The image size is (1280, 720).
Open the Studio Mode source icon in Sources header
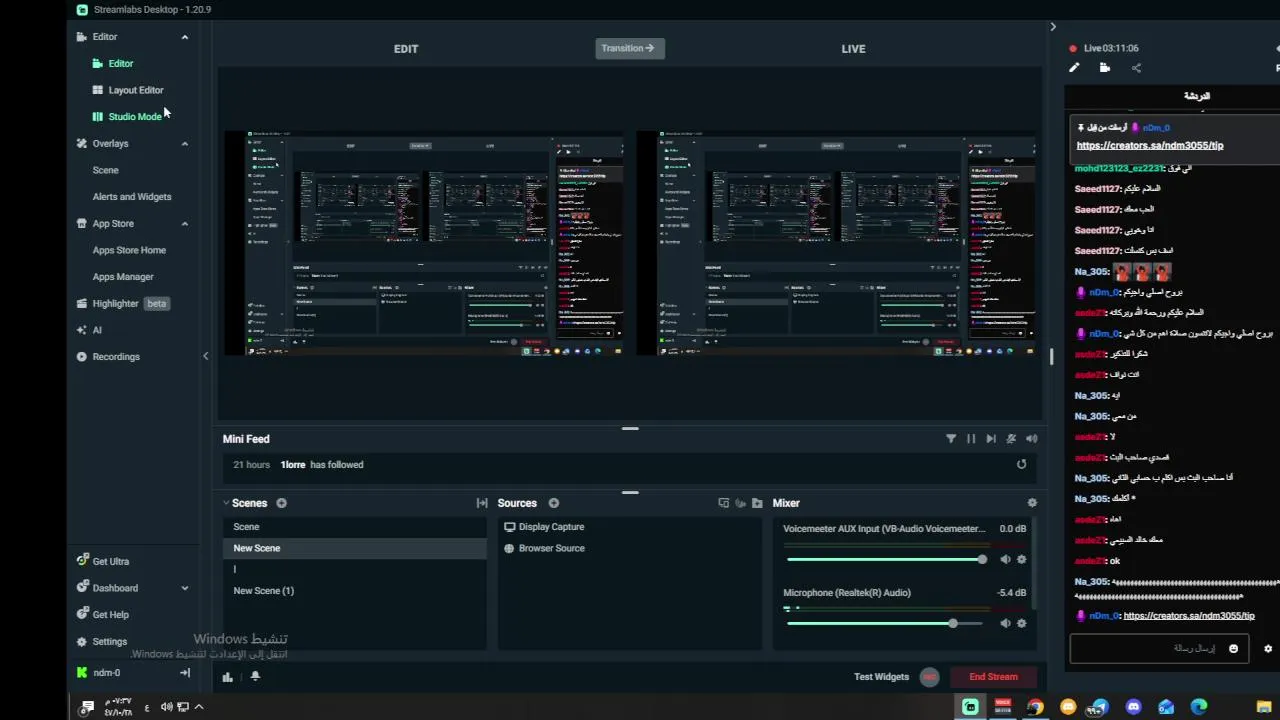coord(723,503)
